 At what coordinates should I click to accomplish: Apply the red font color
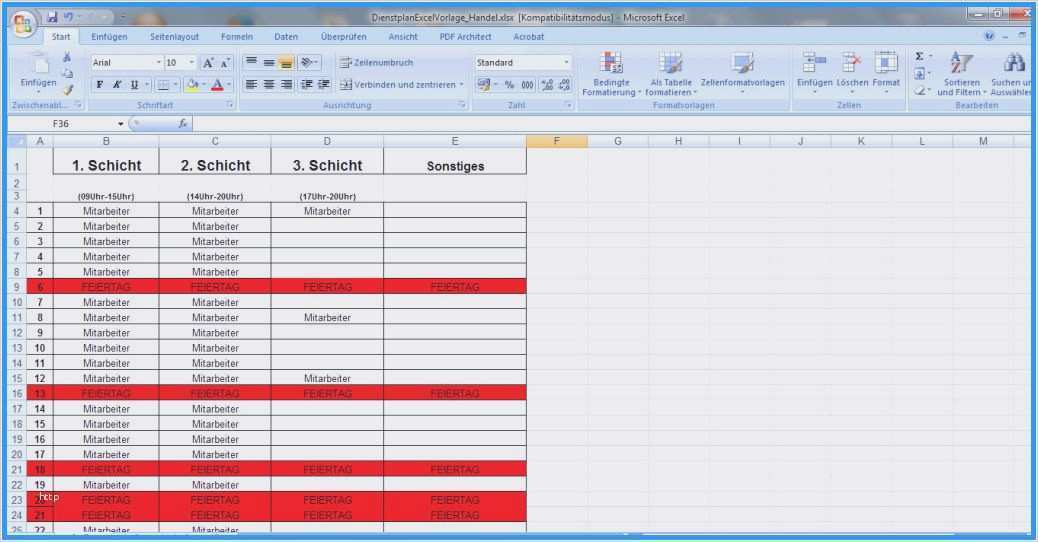tap(217, 85)
